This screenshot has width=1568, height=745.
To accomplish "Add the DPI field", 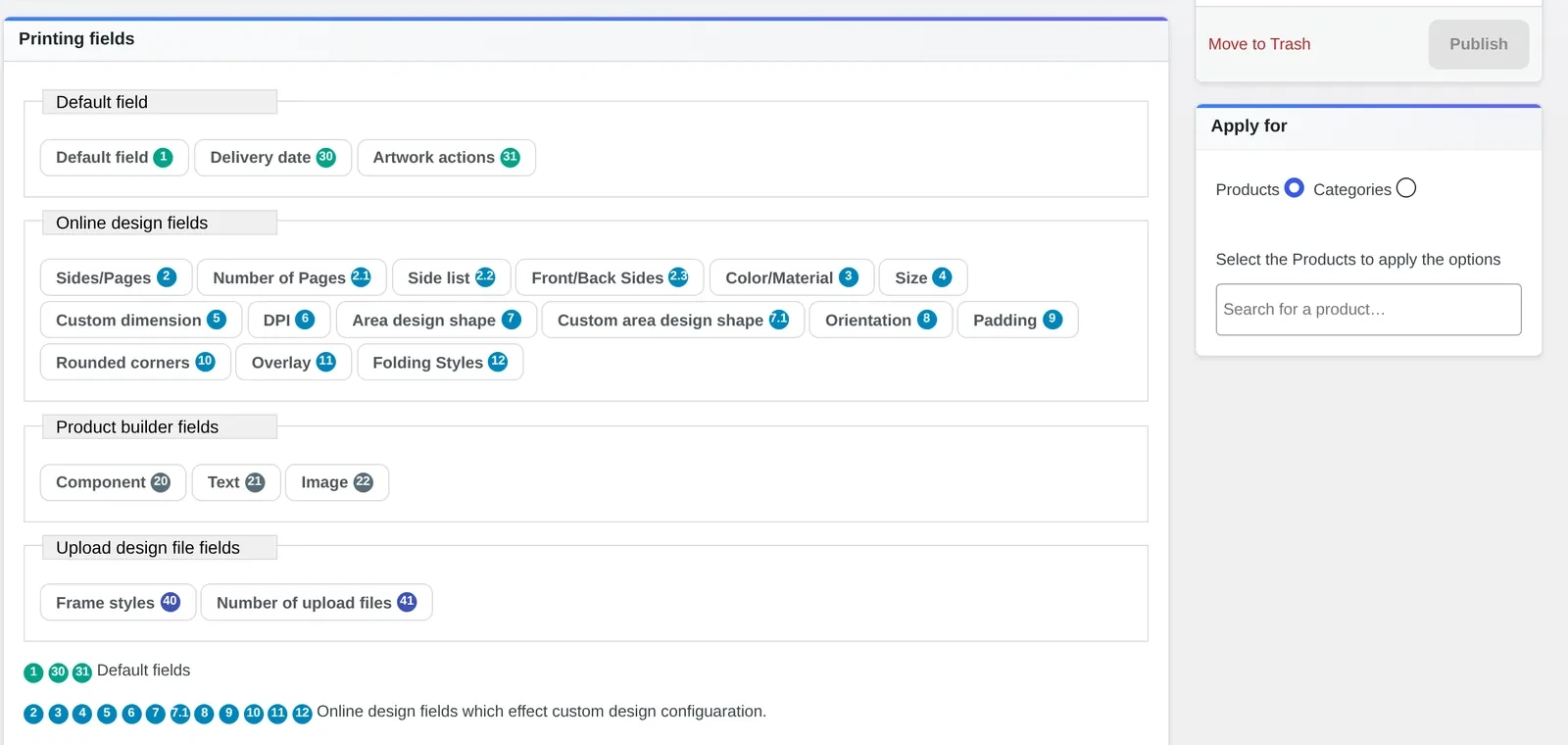I will pos(288,320).
